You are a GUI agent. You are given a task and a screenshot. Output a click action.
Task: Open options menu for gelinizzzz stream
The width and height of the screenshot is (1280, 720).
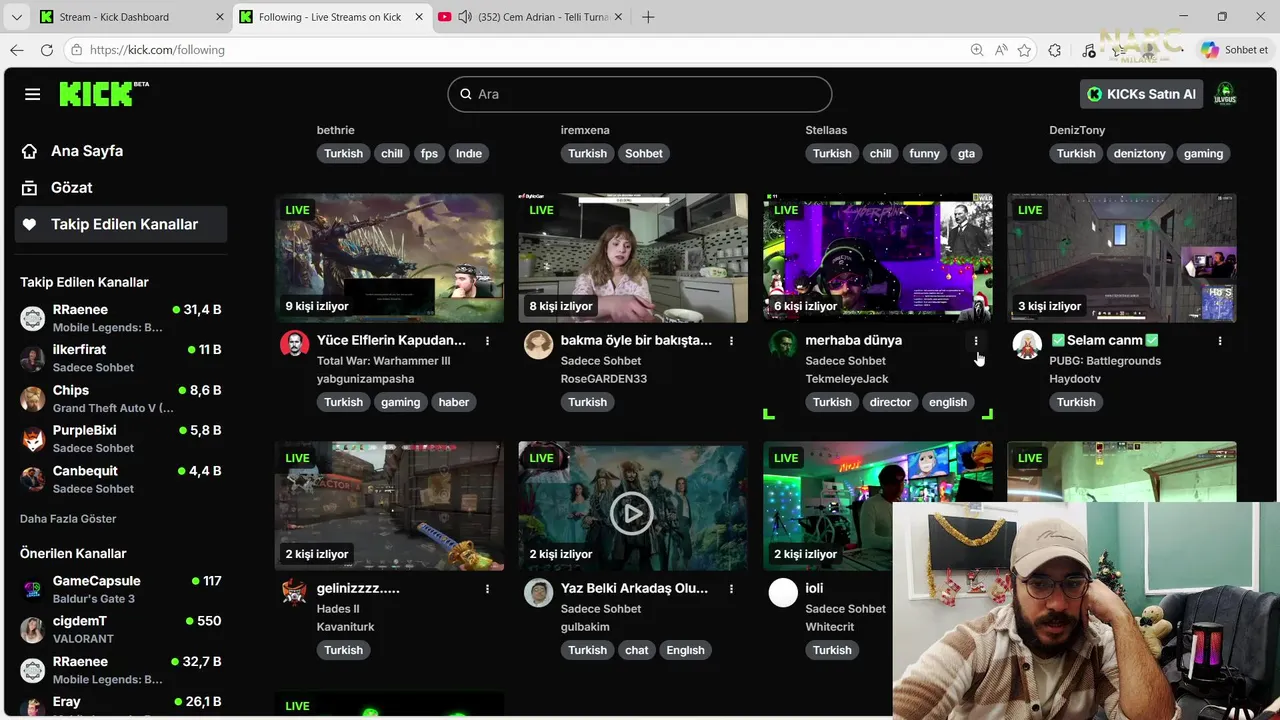[x=487, y=589]
